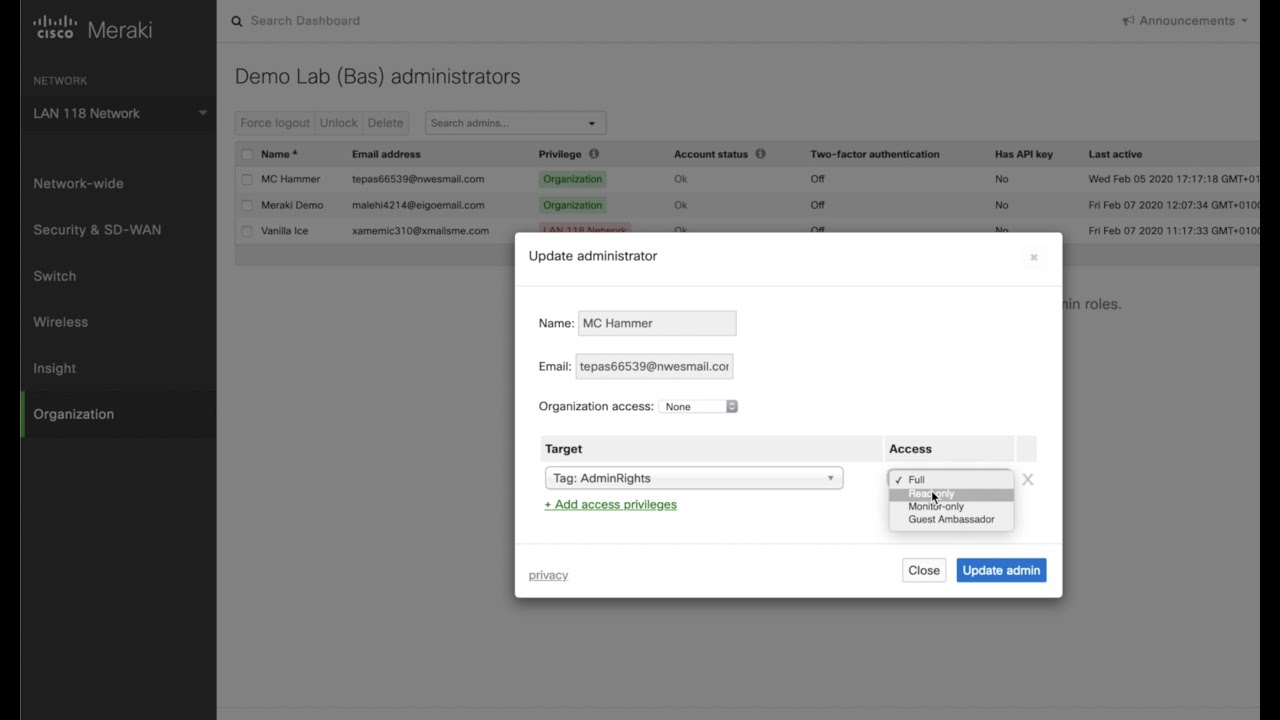
Task: Click email malehi4214@eigoemail.com
Action: pyautogui.click(x=418, y=205)
